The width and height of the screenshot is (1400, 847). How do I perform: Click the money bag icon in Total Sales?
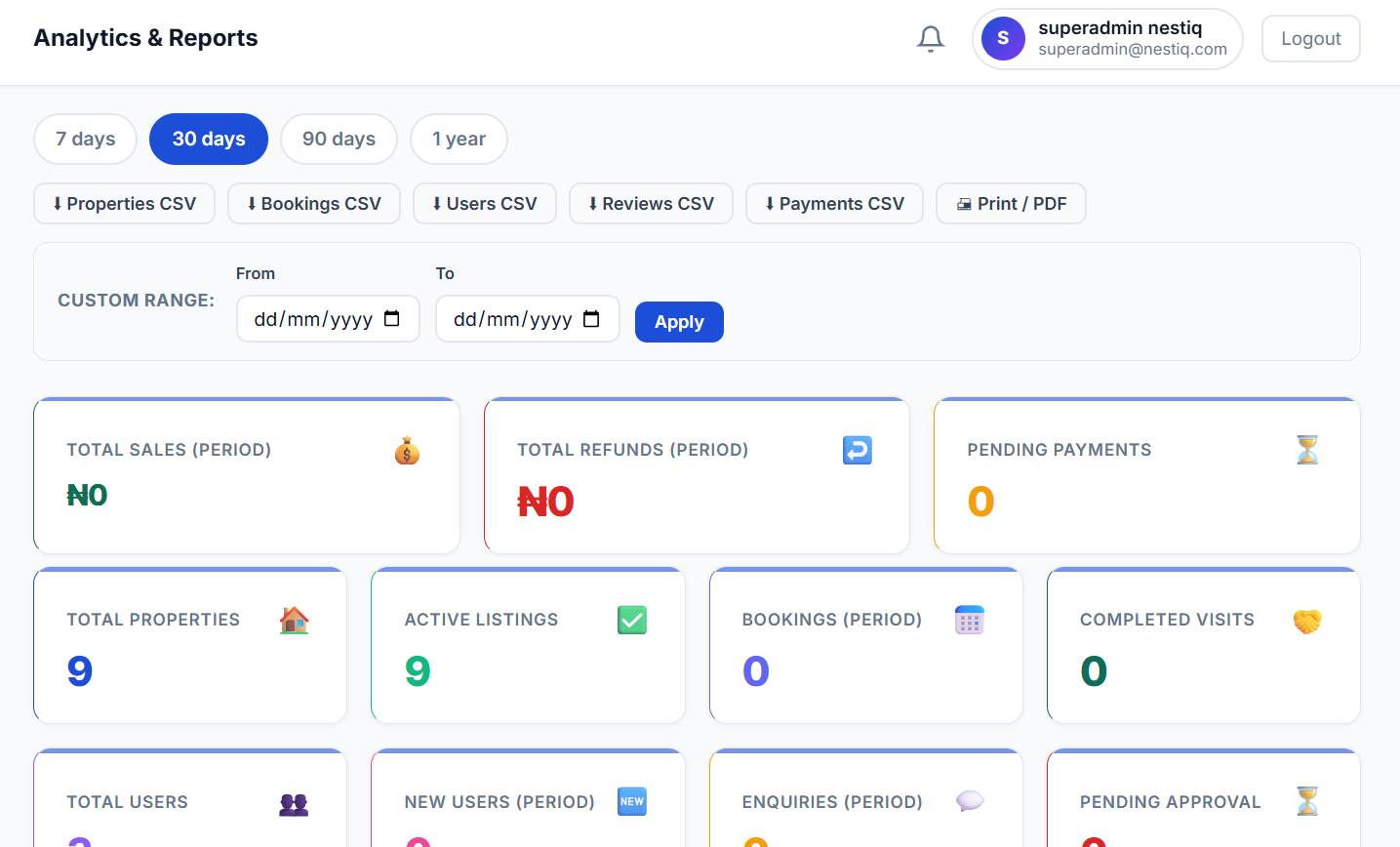pos(407,451)
